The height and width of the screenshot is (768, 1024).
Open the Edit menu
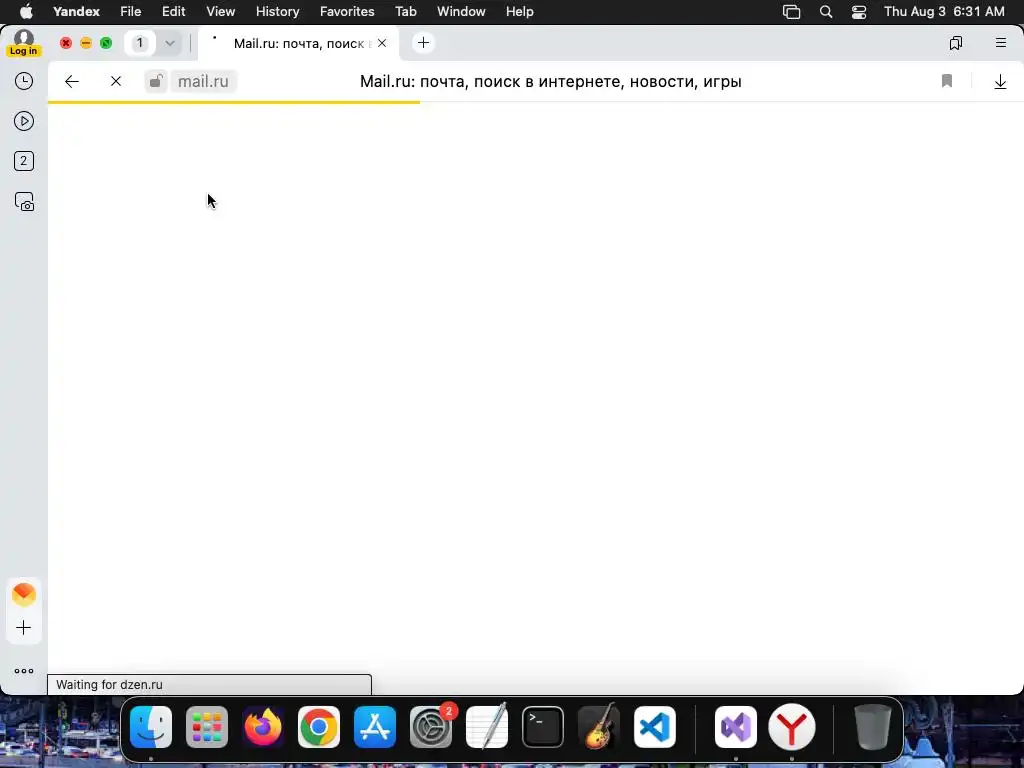point(174,12)
